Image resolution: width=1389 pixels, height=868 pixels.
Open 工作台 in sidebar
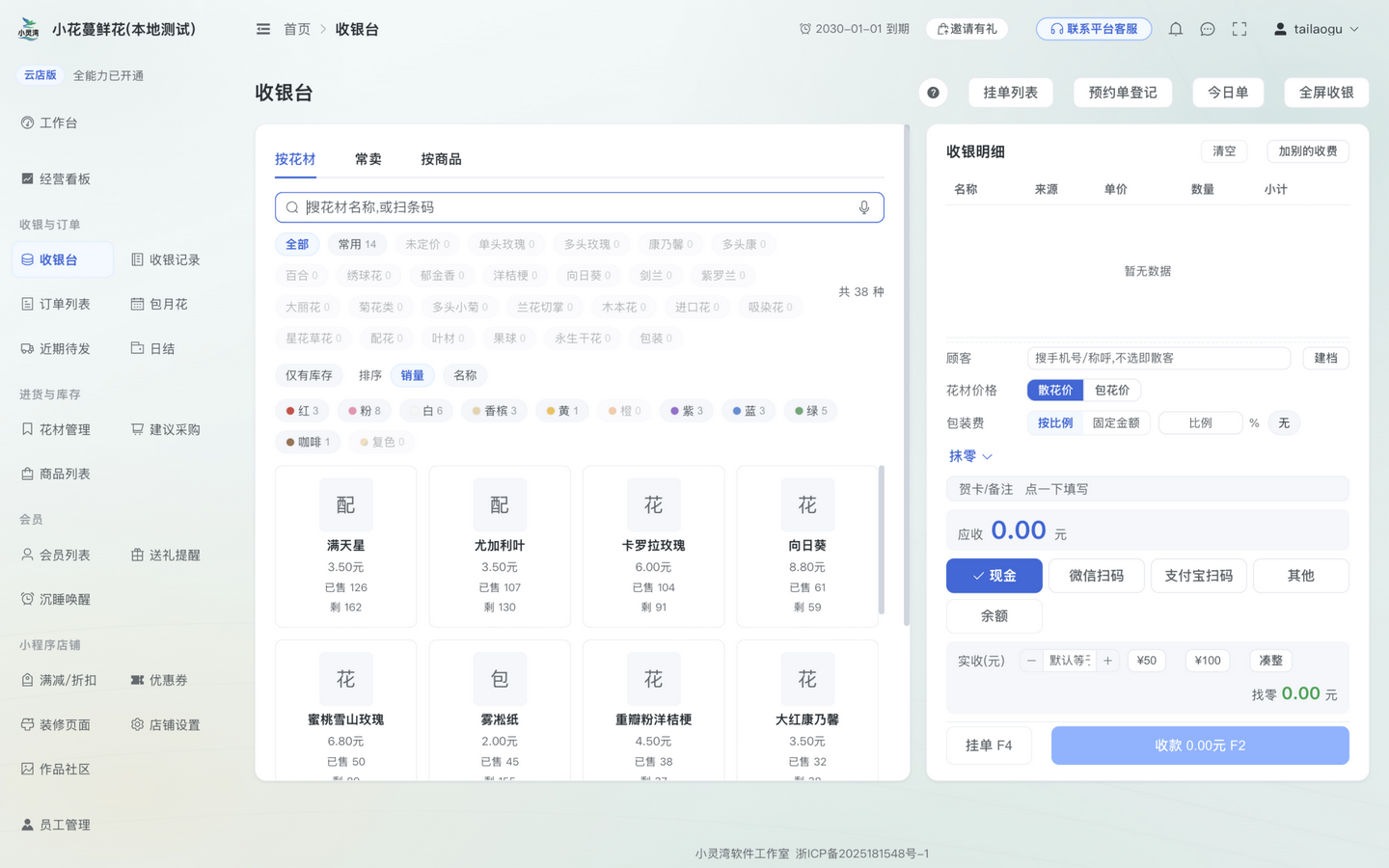click(x=49, y=122)
